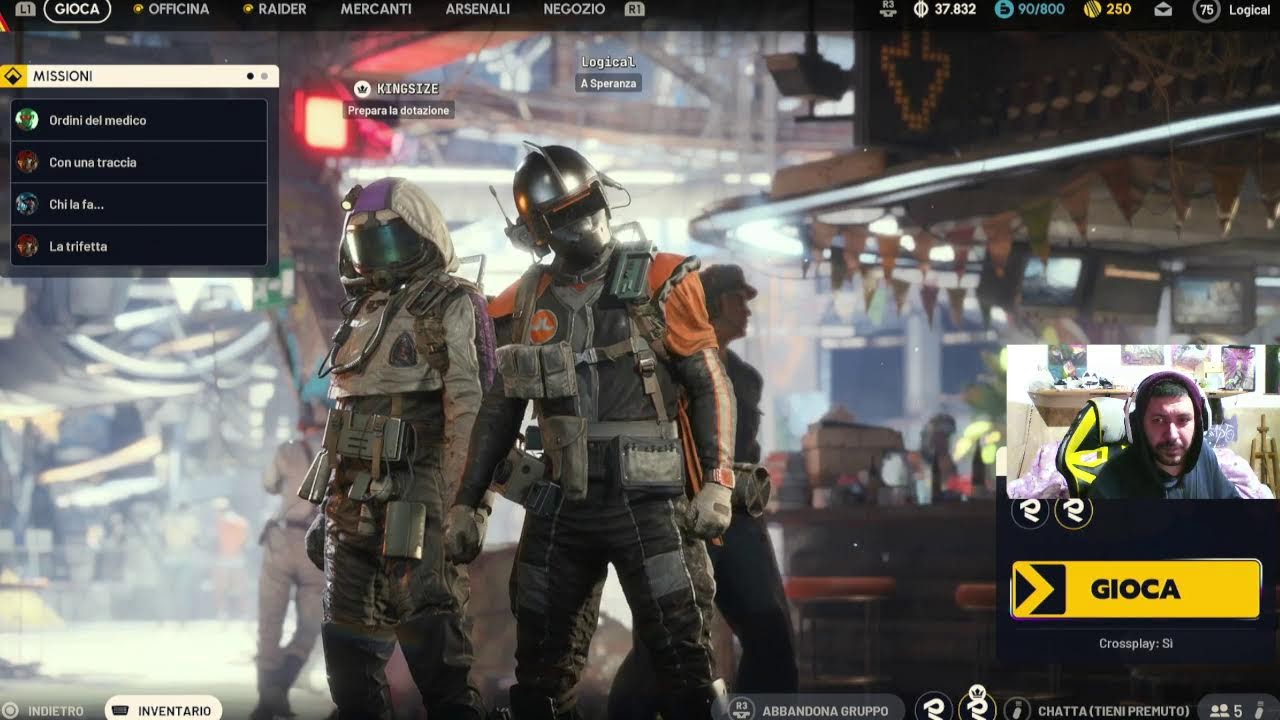Click the blue stash icon beside 90/800
The height and width of the screenshot is (720, 1280).
[x=1004, y=9]
